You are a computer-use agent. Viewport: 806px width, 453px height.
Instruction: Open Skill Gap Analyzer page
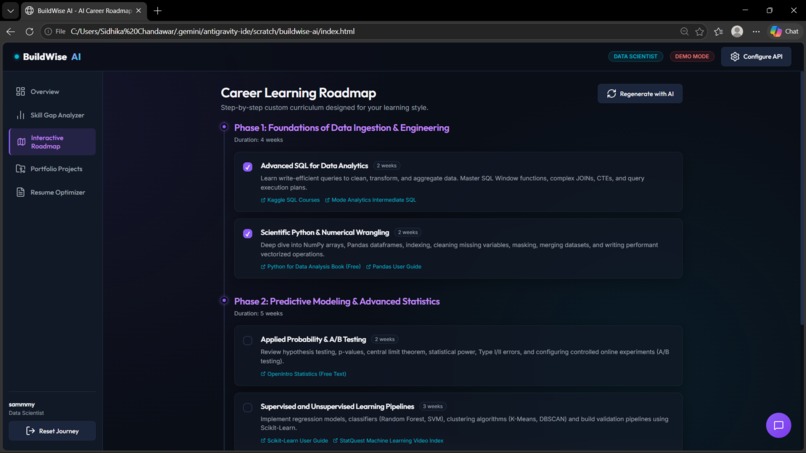[52, 115]
